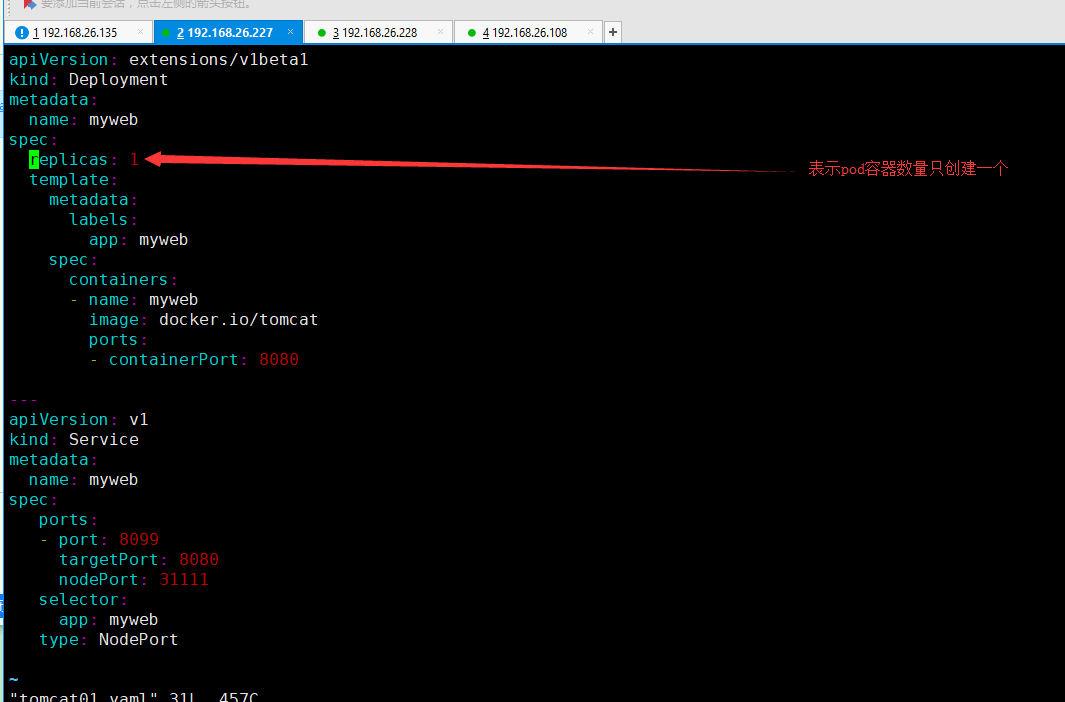
Task: Select the 192.168.26.228 session tab
Action: (x=375, y=33)
